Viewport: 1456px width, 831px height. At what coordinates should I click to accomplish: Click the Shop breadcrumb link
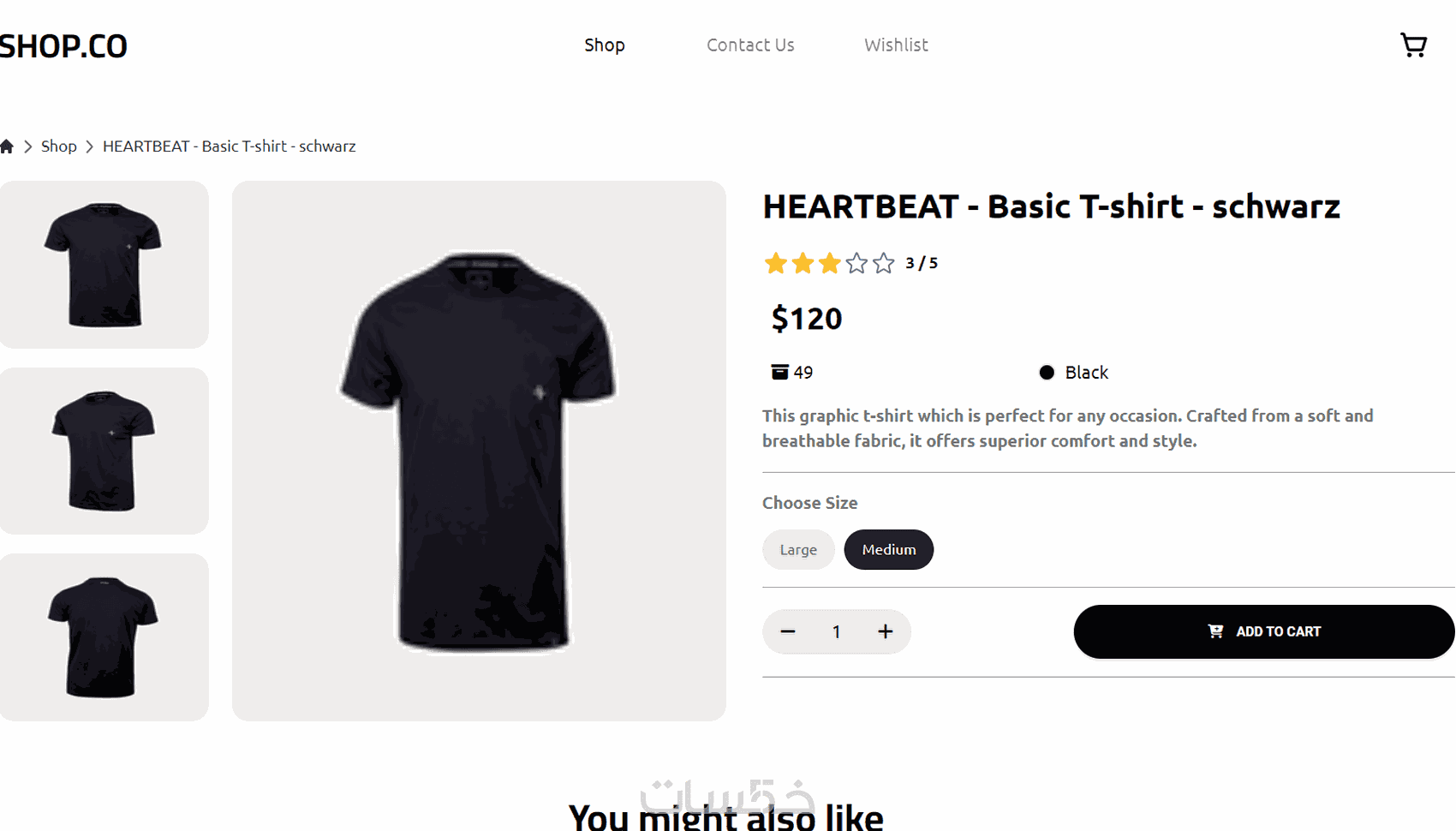[x=59, y=146]
